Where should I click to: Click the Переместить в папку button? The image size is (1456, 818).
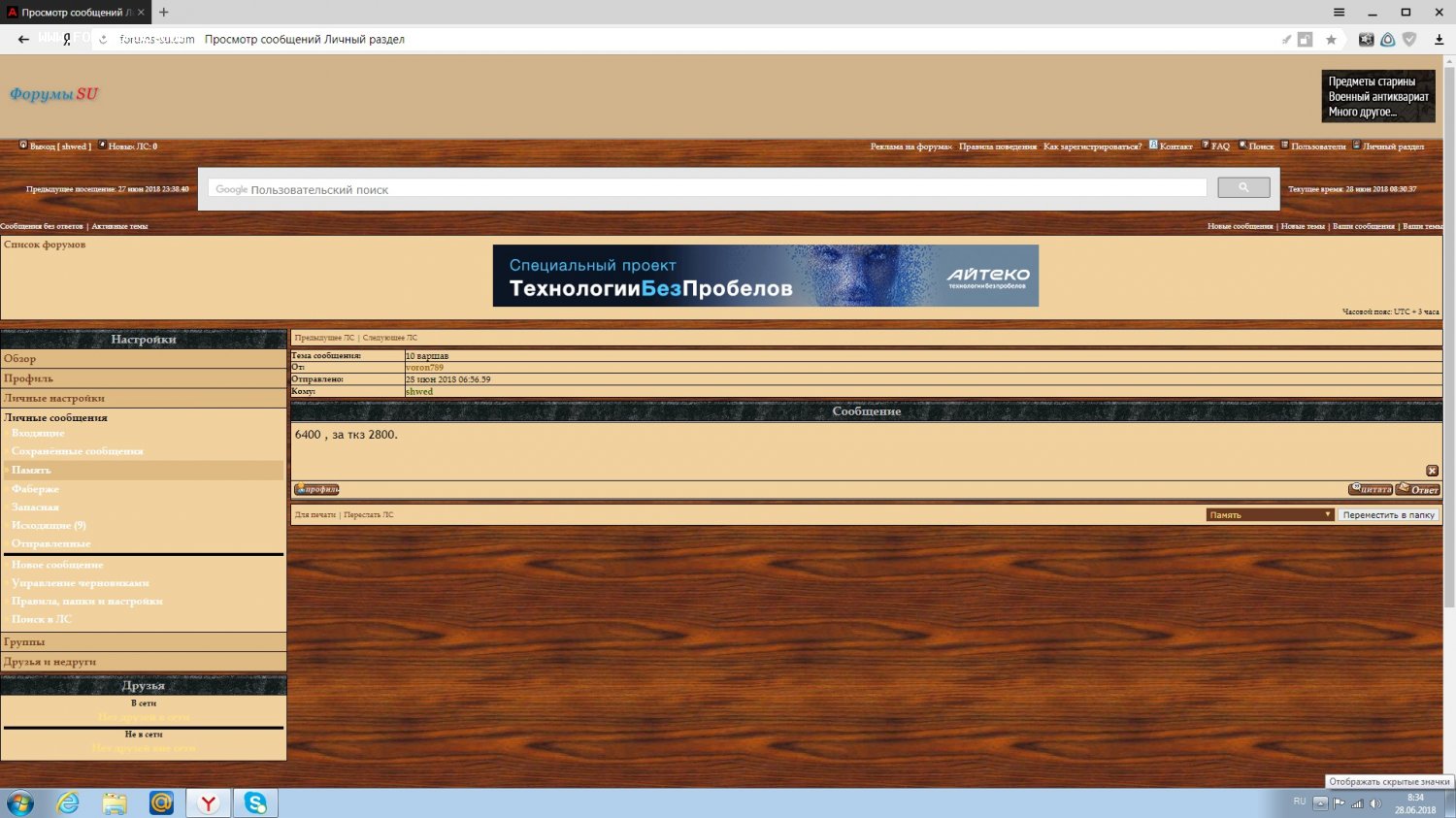point(1388,514)
